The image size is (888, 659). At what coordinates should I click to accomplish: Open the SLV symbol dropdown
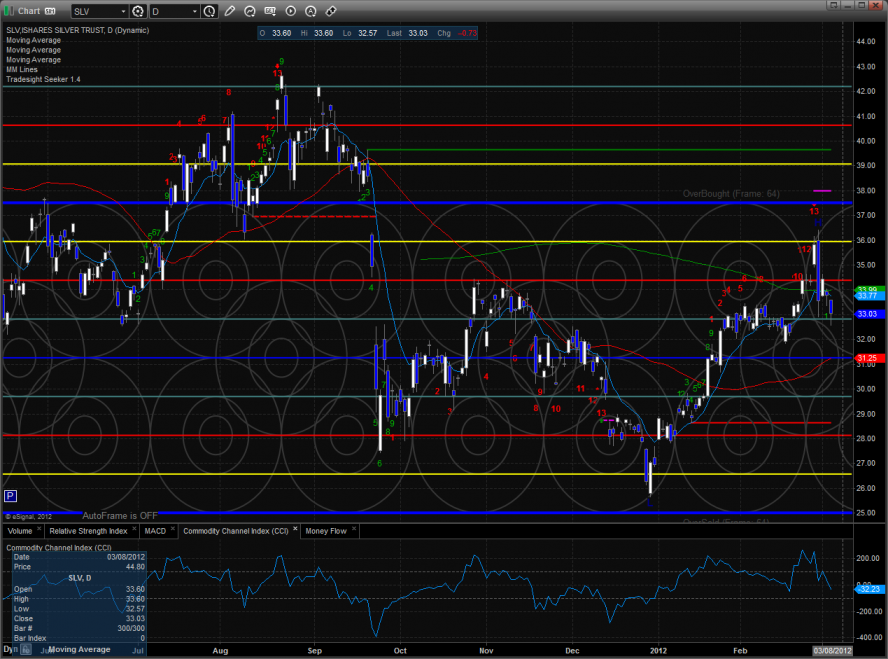click(x=123, y=12)
